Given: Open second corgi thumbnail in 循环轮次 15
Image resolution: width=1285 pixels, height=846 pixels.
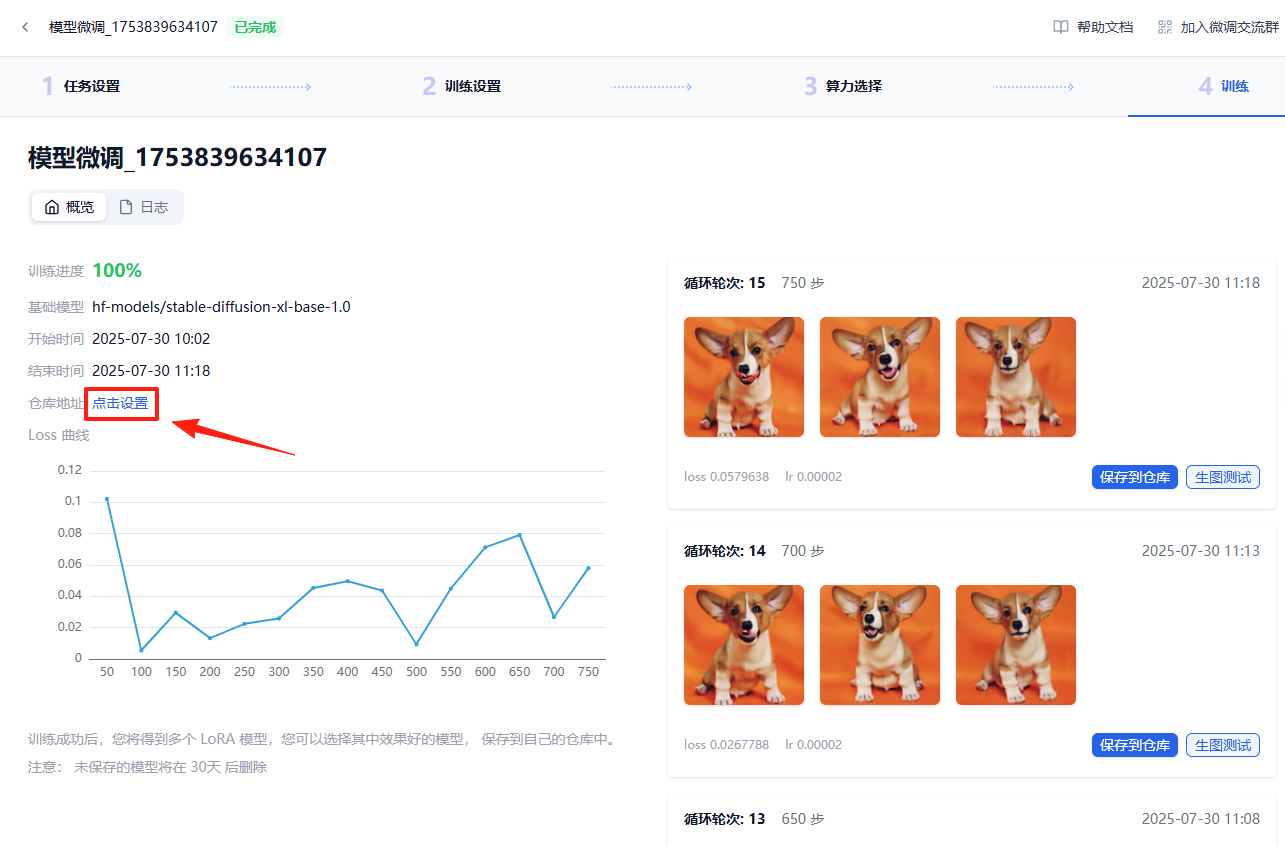Looking at the screenshot, I should pyautogui.click(x=880, y=377).
